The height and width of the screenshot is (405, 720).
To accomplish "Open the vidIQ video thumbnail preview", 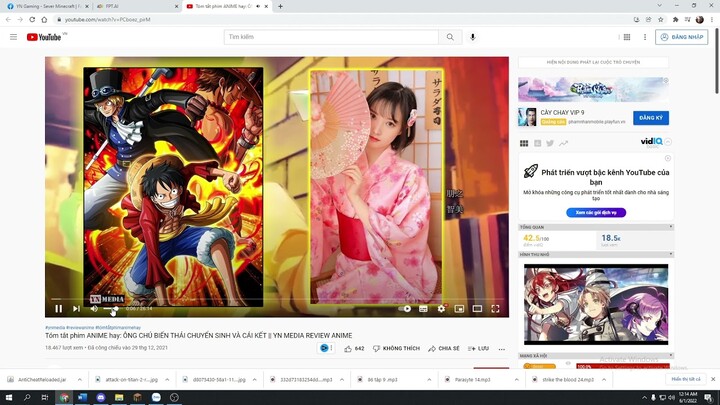I will [x=596, y=304].
